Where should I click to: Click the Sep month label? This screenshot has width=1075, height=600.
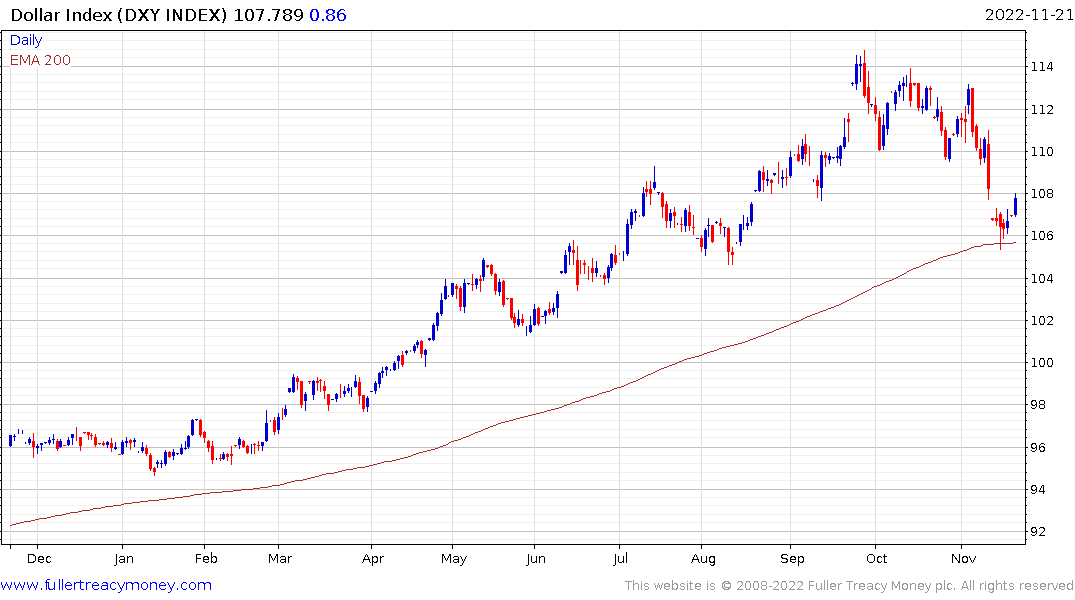(793, 559)
